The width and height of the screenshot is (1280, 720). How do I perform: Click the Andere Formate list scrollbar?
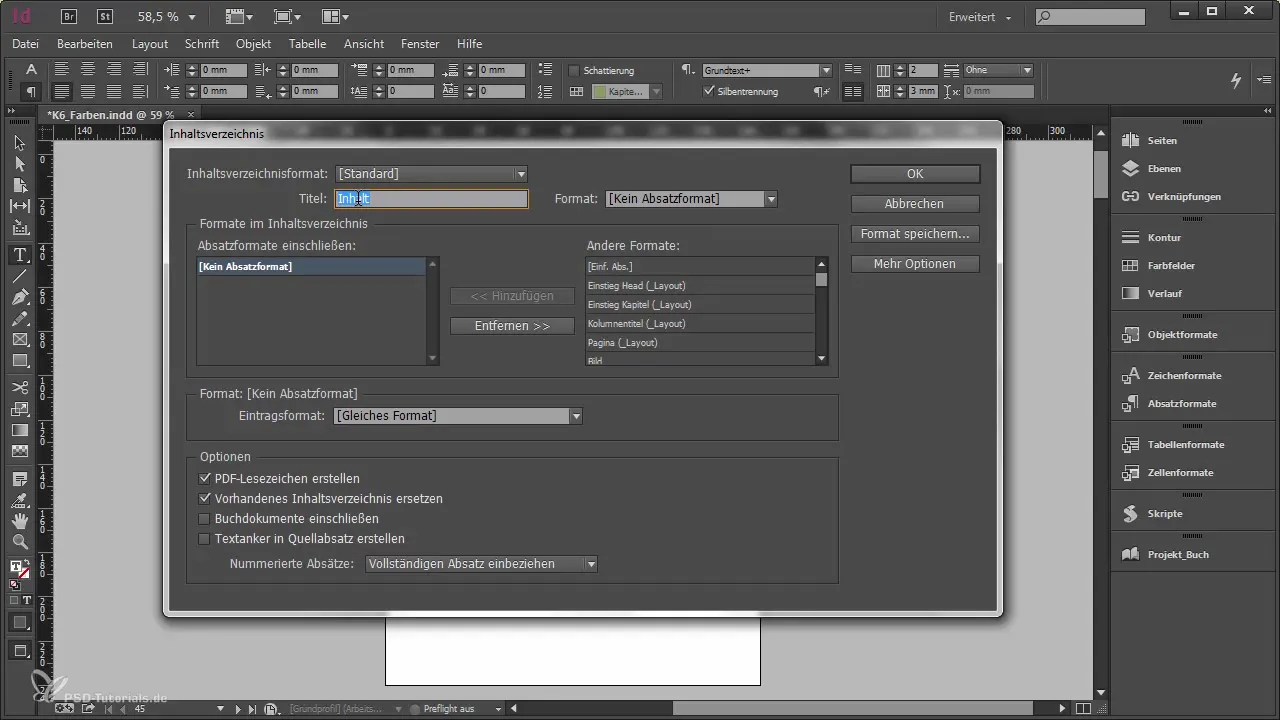(x=822, y=311)
